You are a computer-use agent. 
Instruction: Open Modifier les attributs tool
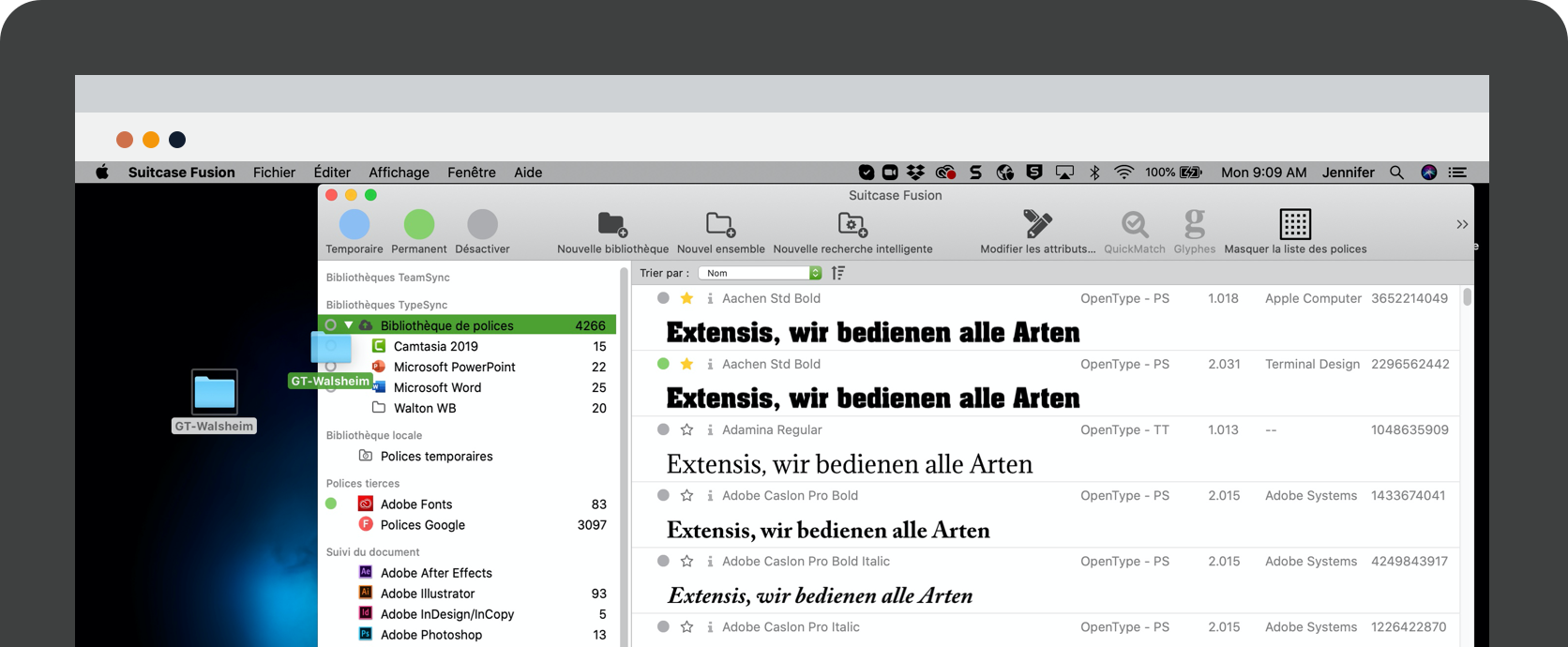click(x=1037, y=232)
